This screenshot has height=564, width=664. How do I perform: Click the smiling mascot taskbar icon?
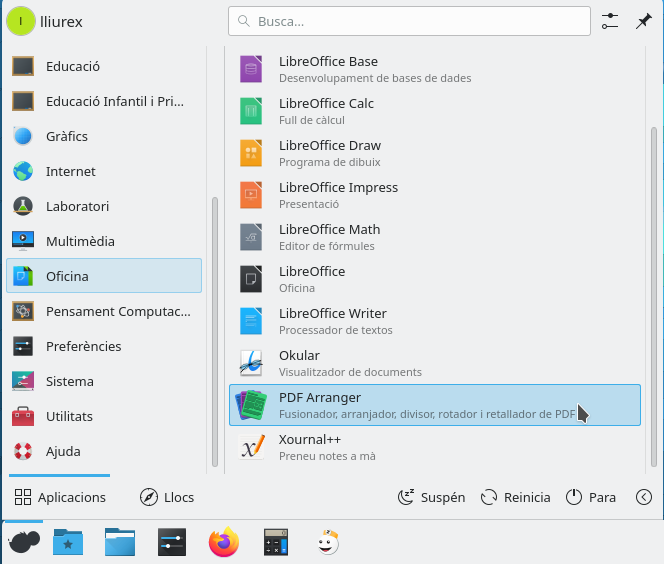[x=328, y=542]
